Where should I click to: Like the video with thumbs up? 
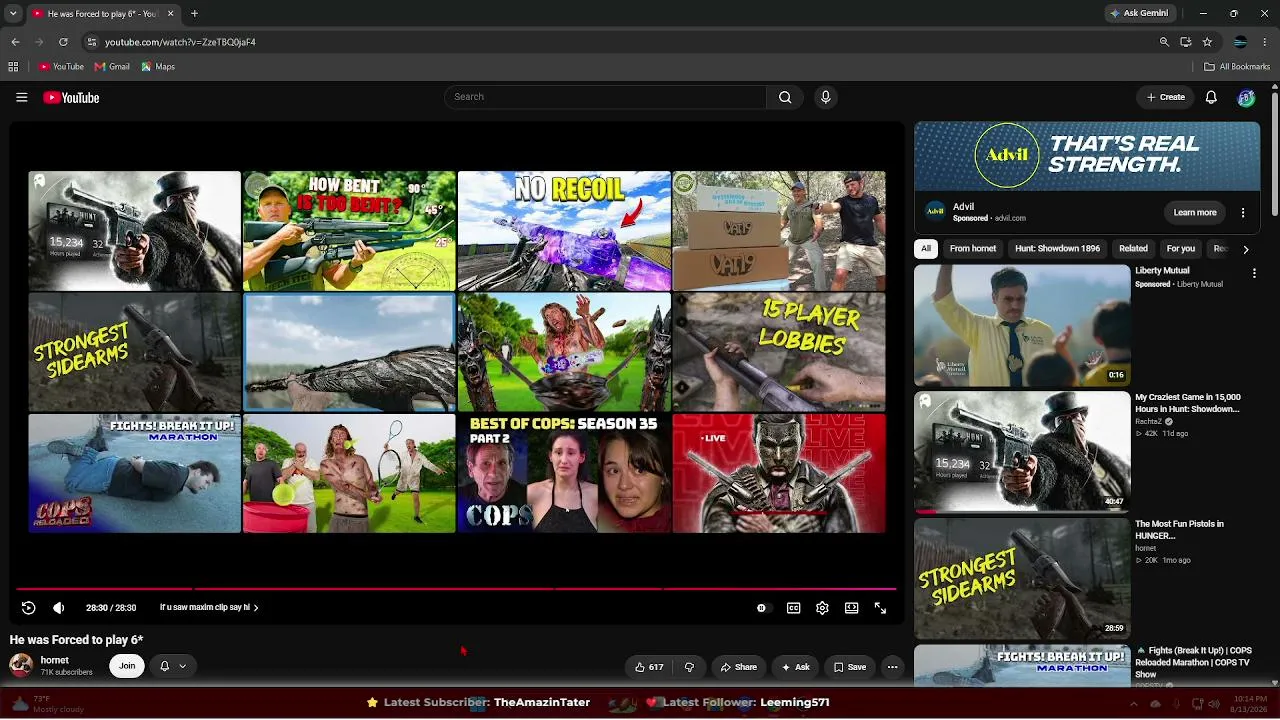tap(649, 667)
